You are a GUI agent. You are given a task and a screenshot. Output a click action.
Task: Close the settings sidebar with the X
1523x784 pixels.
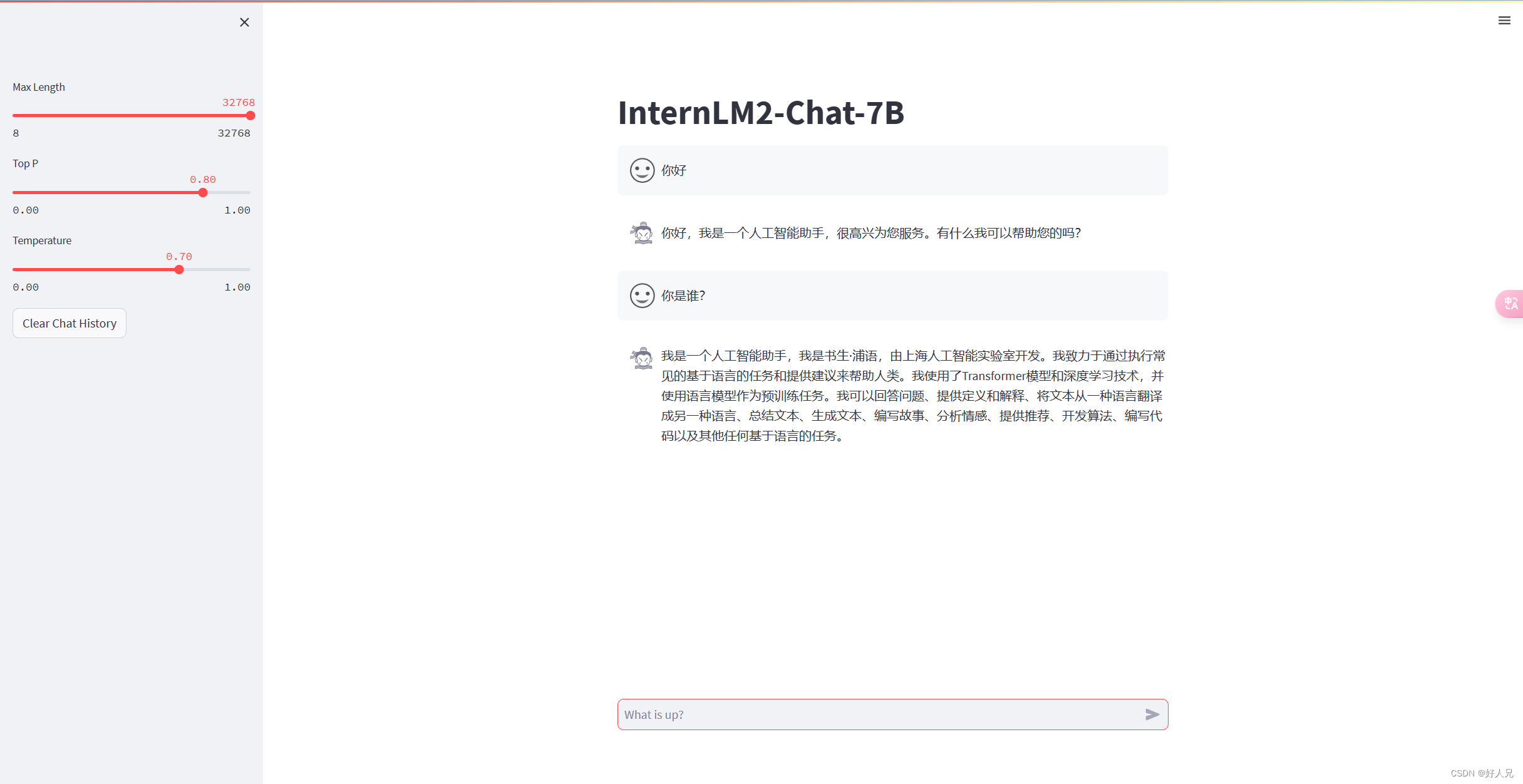244,22
